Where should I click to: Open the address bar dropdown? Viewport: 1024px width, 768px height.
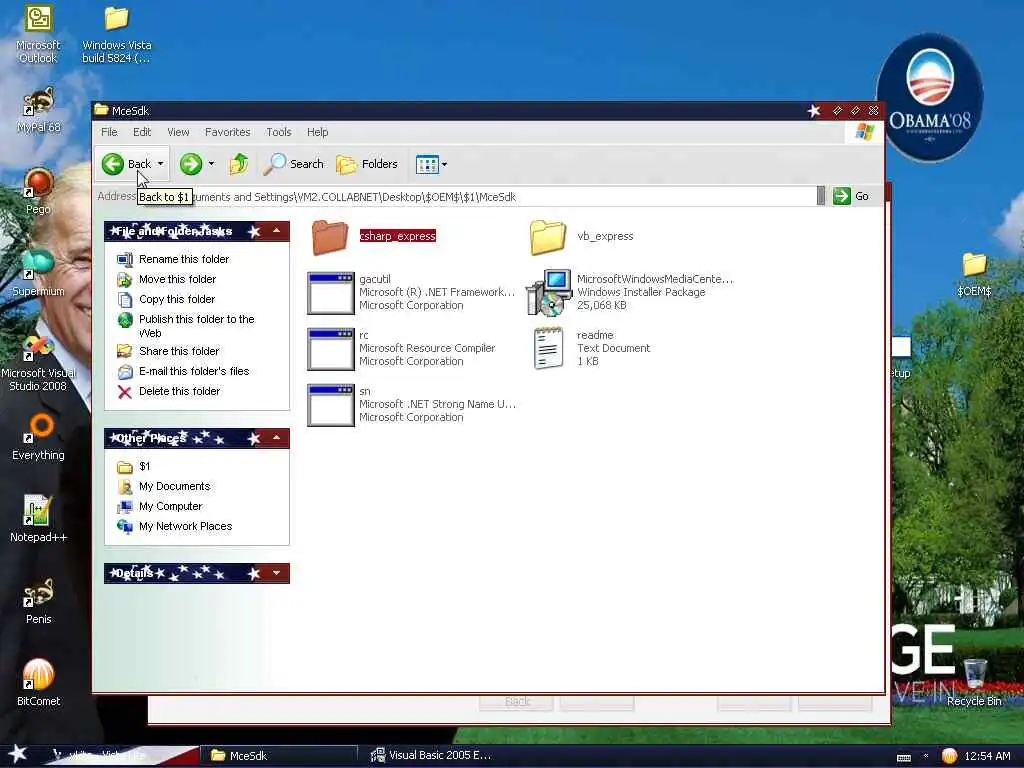(821, 196)
